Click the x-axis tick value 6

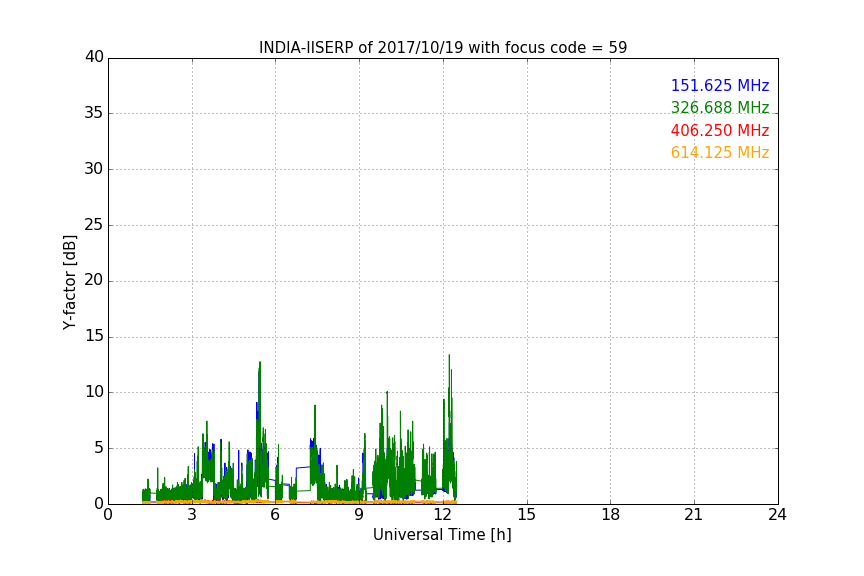coord(276,515)
